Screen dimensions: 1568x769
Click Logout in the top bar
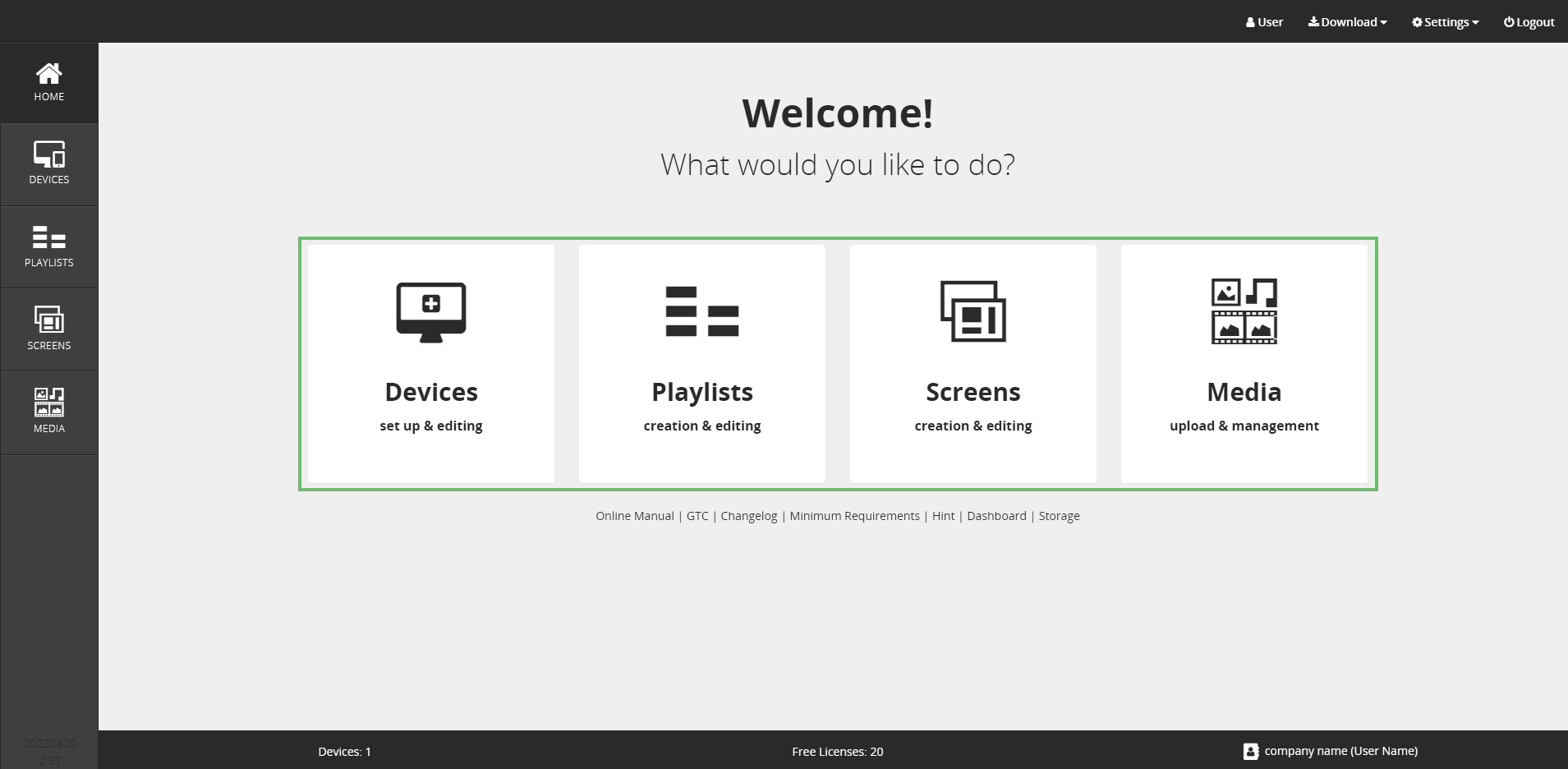(1529, 22)
